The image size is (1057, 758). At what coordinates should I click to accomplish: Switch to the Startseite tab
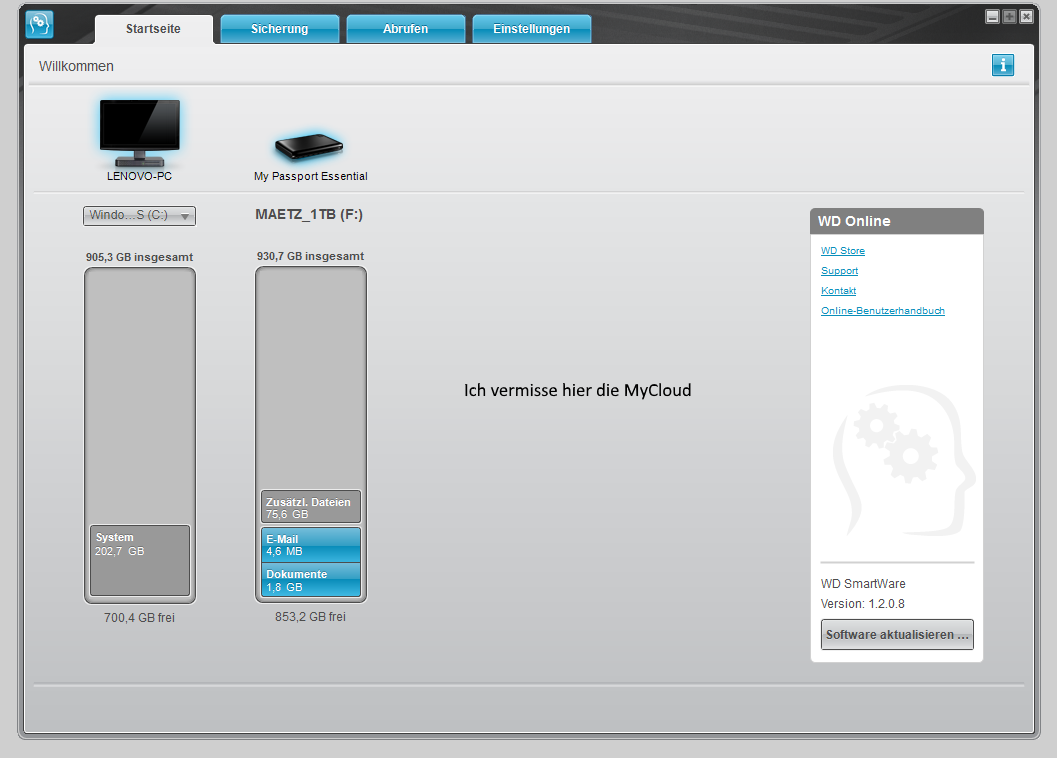coord(154,29)
